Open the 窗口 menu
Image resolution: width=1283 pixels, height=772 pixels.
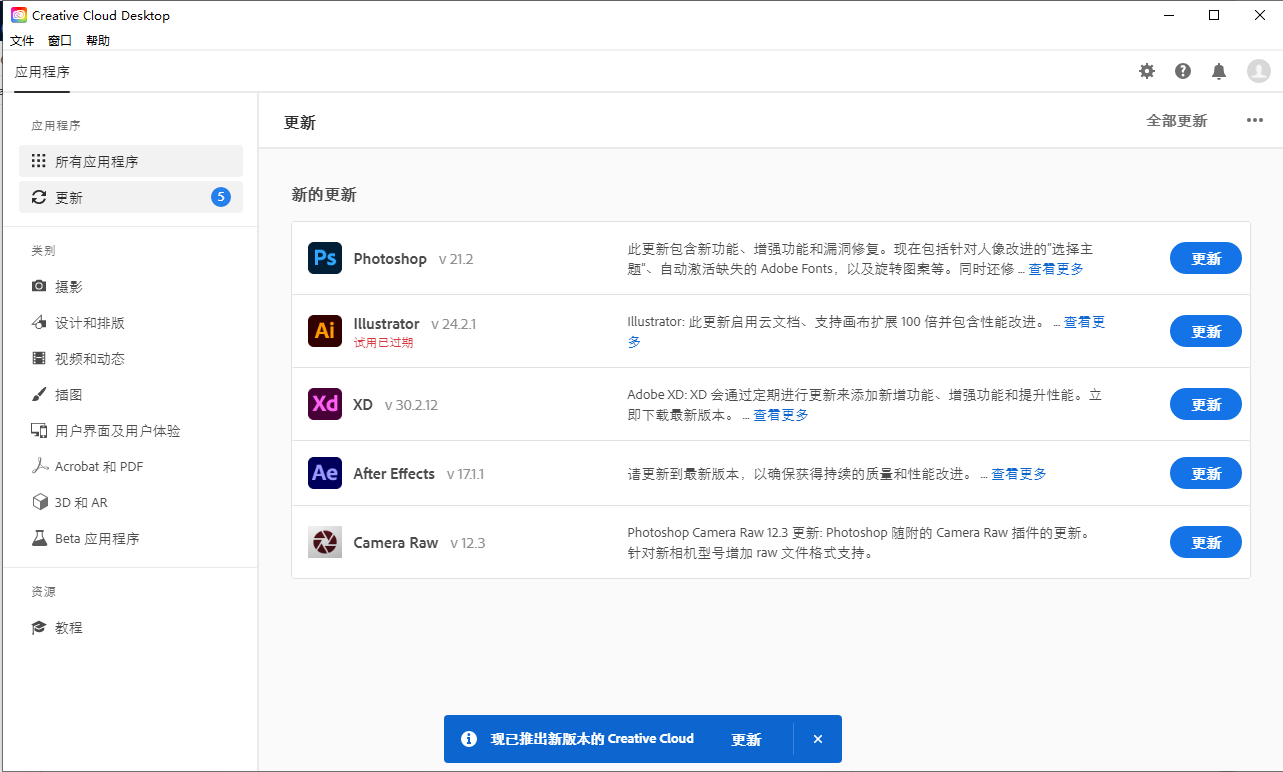pos(60,41)
